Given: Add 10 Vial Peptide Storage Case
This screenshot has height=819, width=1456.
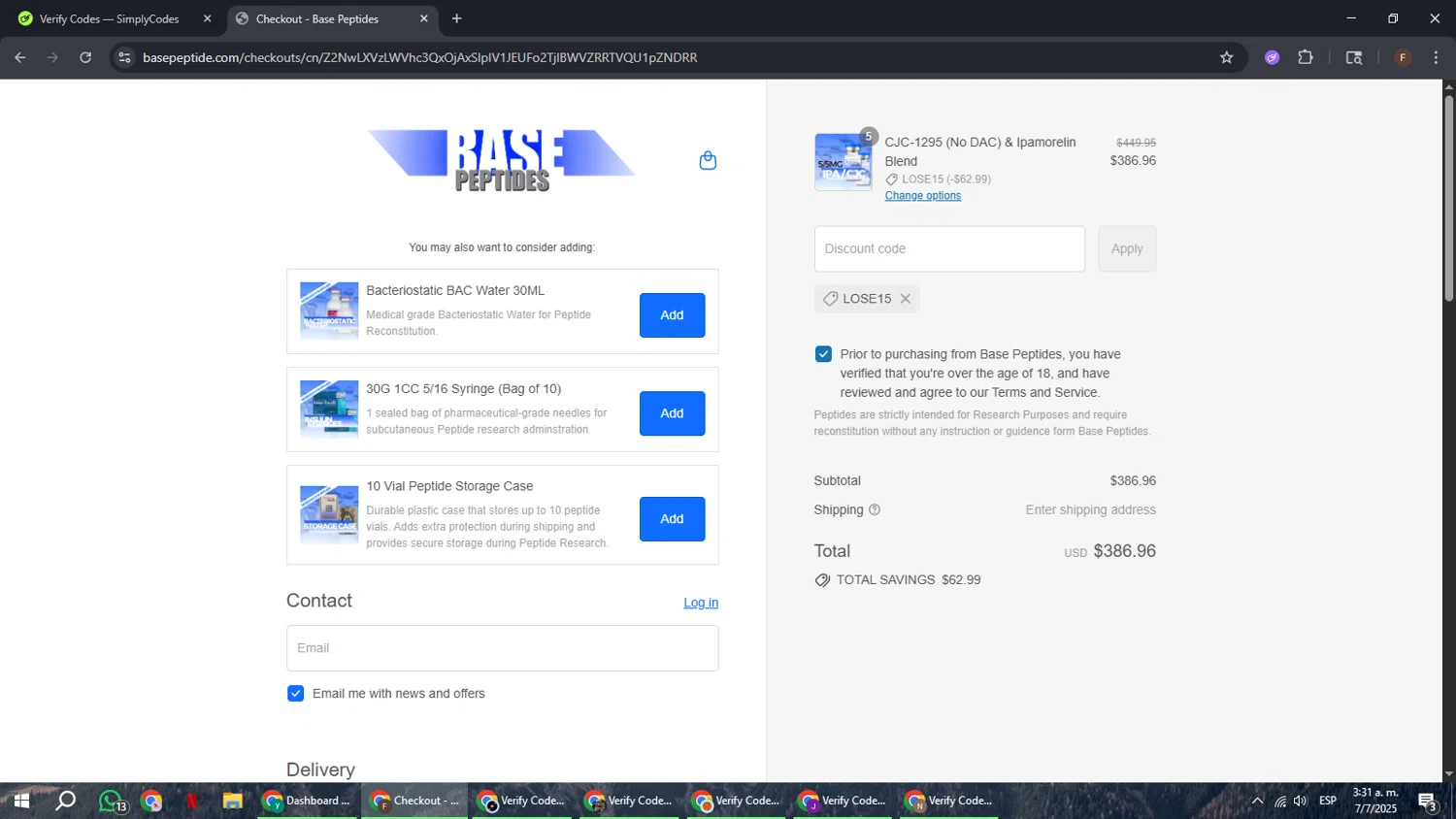Looking at the screenshot, I should (x=672, y=519).
